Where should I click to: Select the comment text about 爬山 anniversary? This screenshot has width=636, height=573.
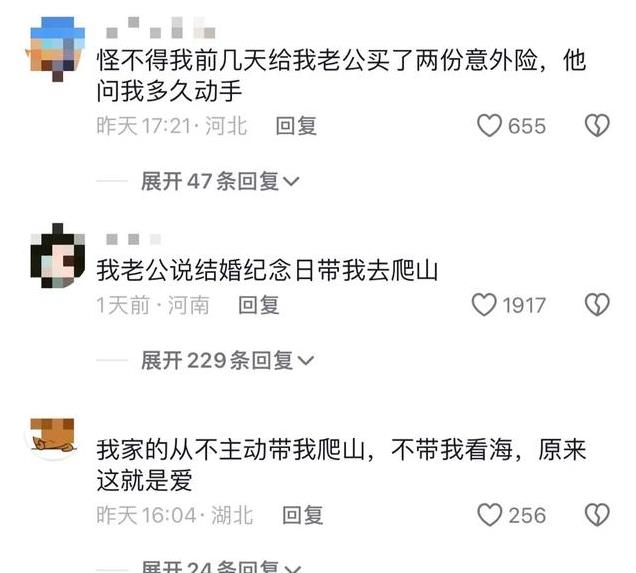tap(267, 270)
